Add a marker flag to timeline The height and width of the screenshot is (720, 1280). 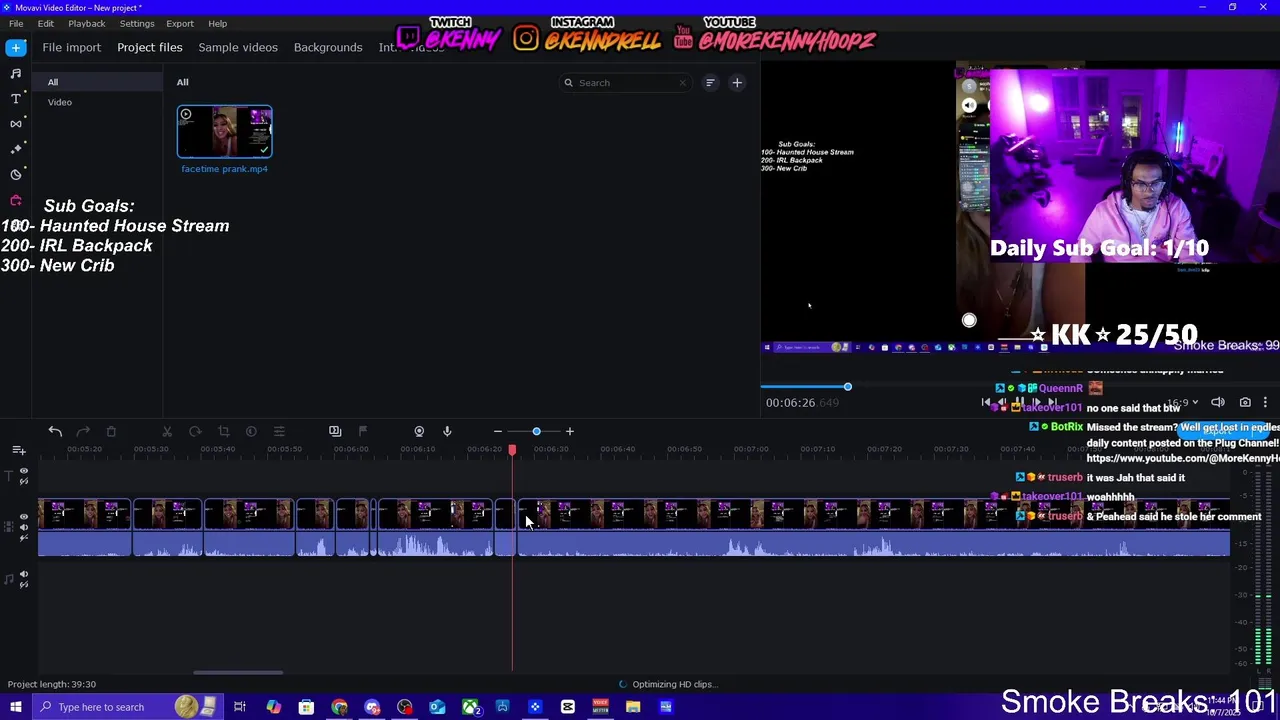coord(363,431)
